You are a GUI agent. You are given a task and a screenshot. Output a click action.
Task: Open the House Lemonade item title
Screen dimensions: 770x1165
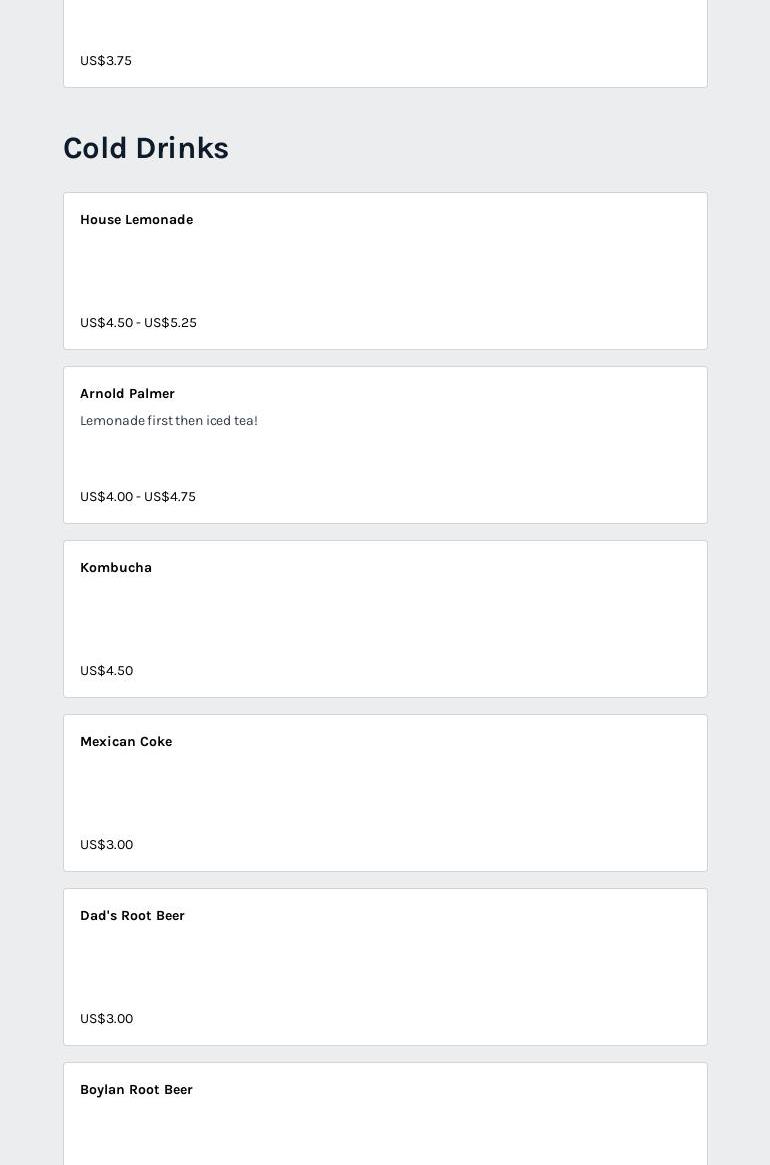136,220
